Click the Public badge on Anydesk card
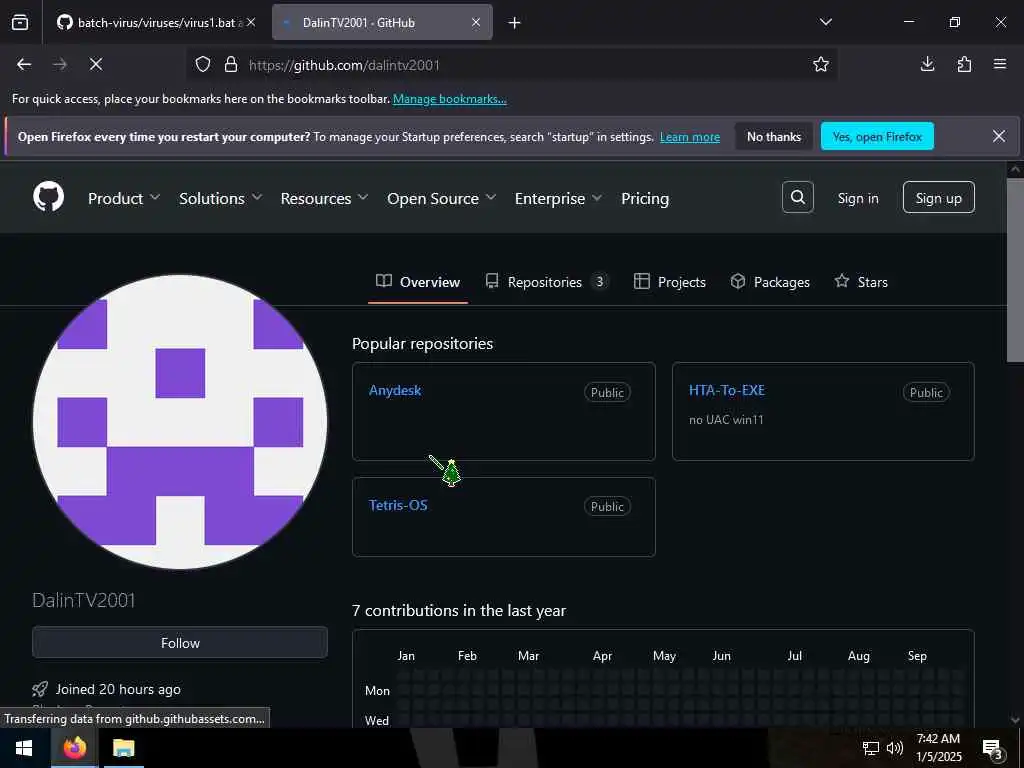The height and width of the screenshot is (768, 1024). pos(607,392)
